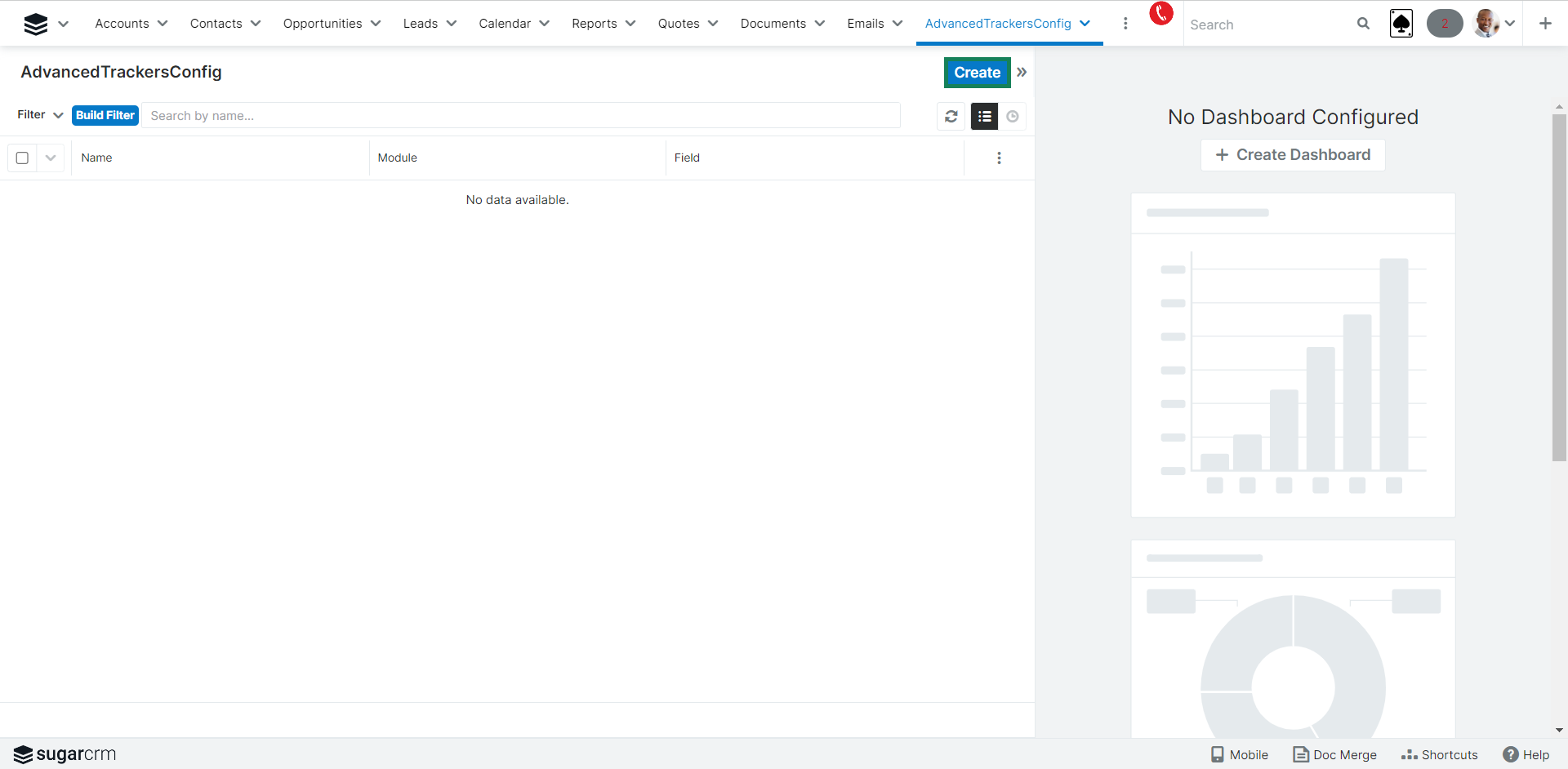The width and height of the screenshot is (1568, 769).
Task: Click the search magnifier icon
Action: [x=1363, y=24]
